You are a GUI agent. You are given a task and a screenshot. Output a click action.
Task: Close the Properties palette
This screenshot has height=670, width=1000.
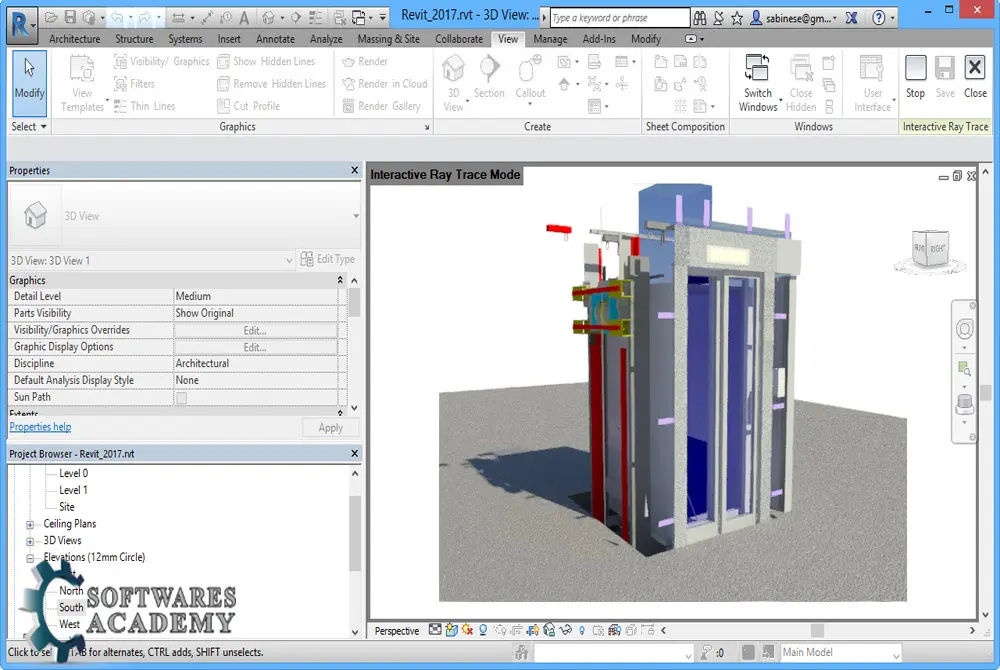tap(355, 170)
